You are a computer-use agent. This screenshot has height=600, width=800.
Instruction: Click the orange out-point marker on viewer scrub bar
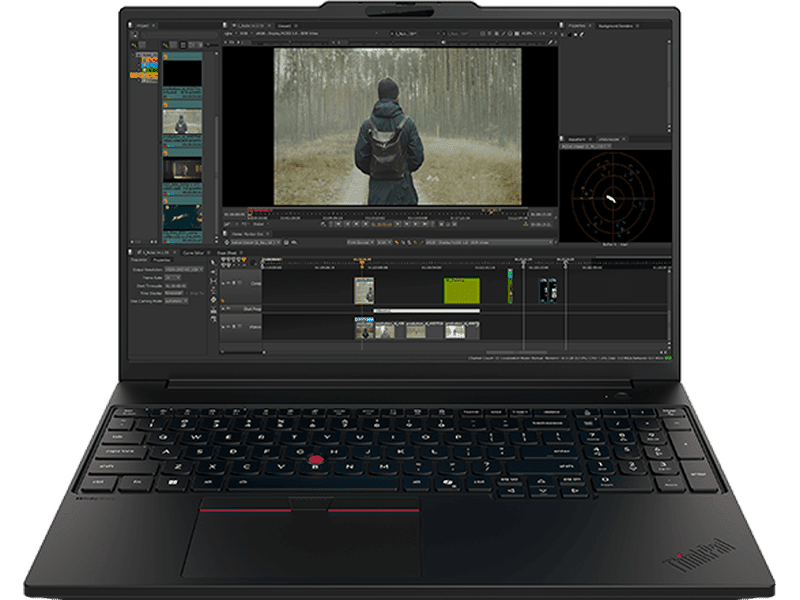tap(491, 211)
